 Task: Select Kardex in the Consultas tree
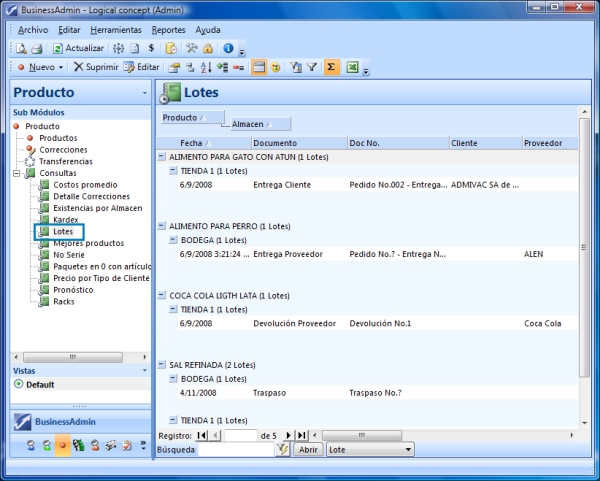pyautogui.click(x=65, y=219)
